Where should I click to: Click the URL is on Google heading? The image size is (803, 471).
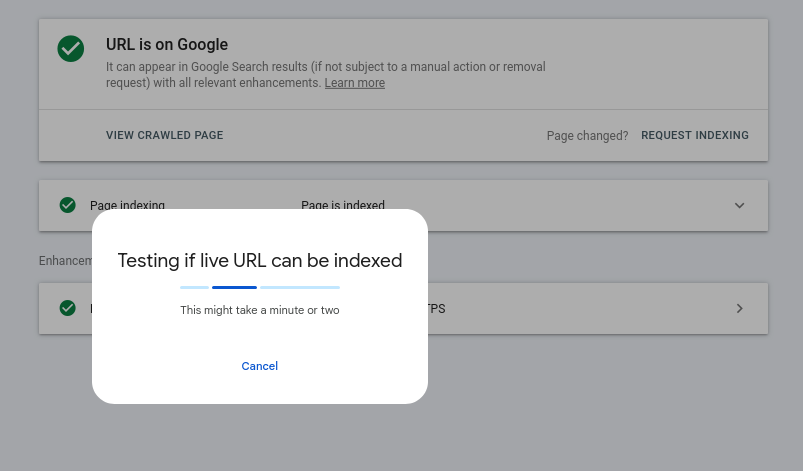[167, 45]
